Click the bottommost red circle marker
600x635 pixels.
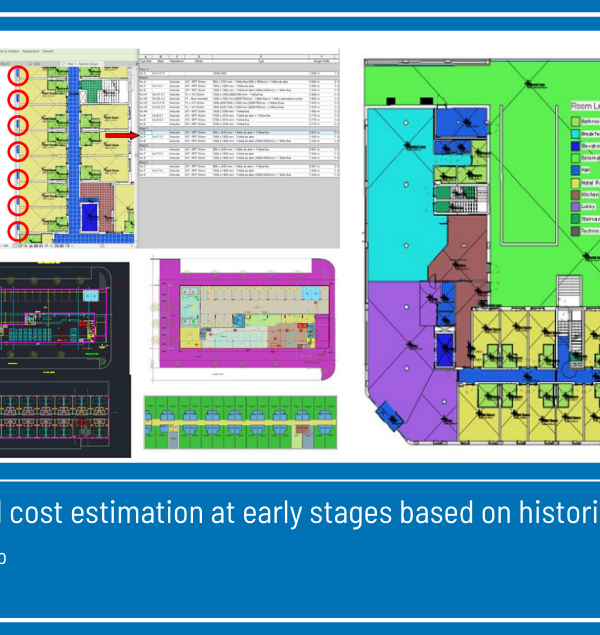17,230
